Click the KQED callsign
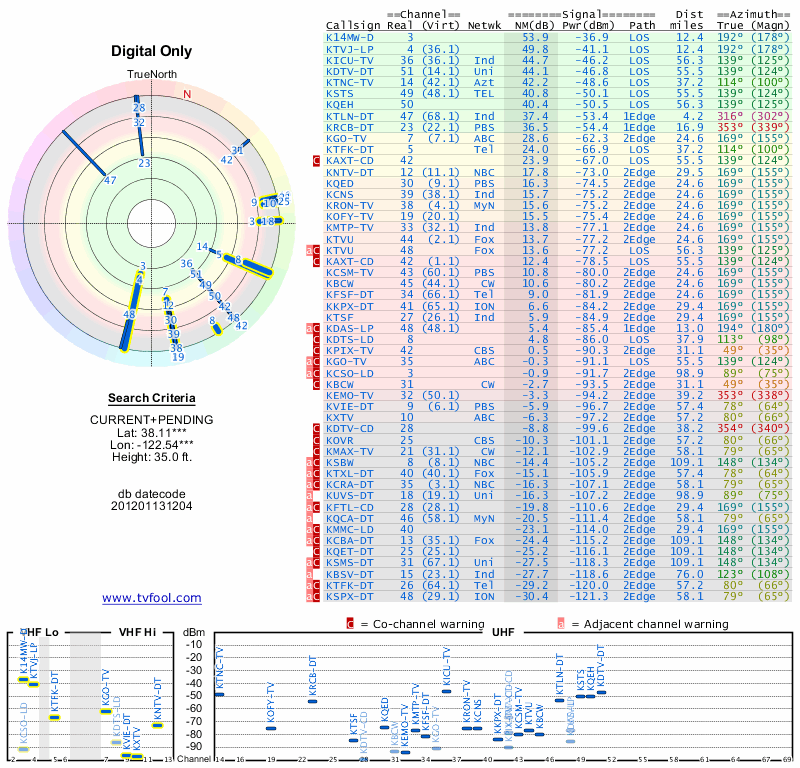Viewport: 800px width, 768px height. tap(340, 184)
